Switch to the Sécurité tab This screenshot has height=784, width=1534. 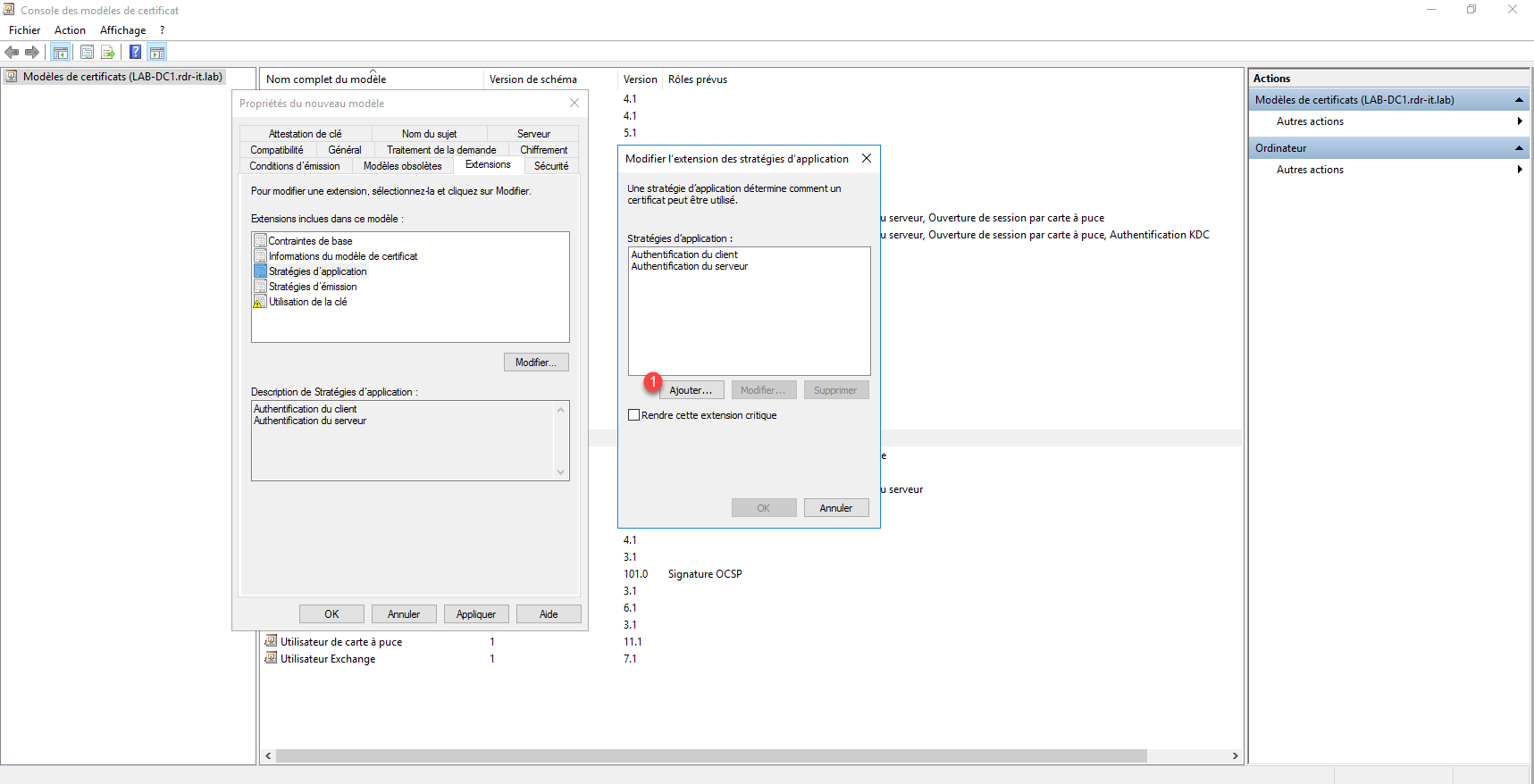(551, 166)
